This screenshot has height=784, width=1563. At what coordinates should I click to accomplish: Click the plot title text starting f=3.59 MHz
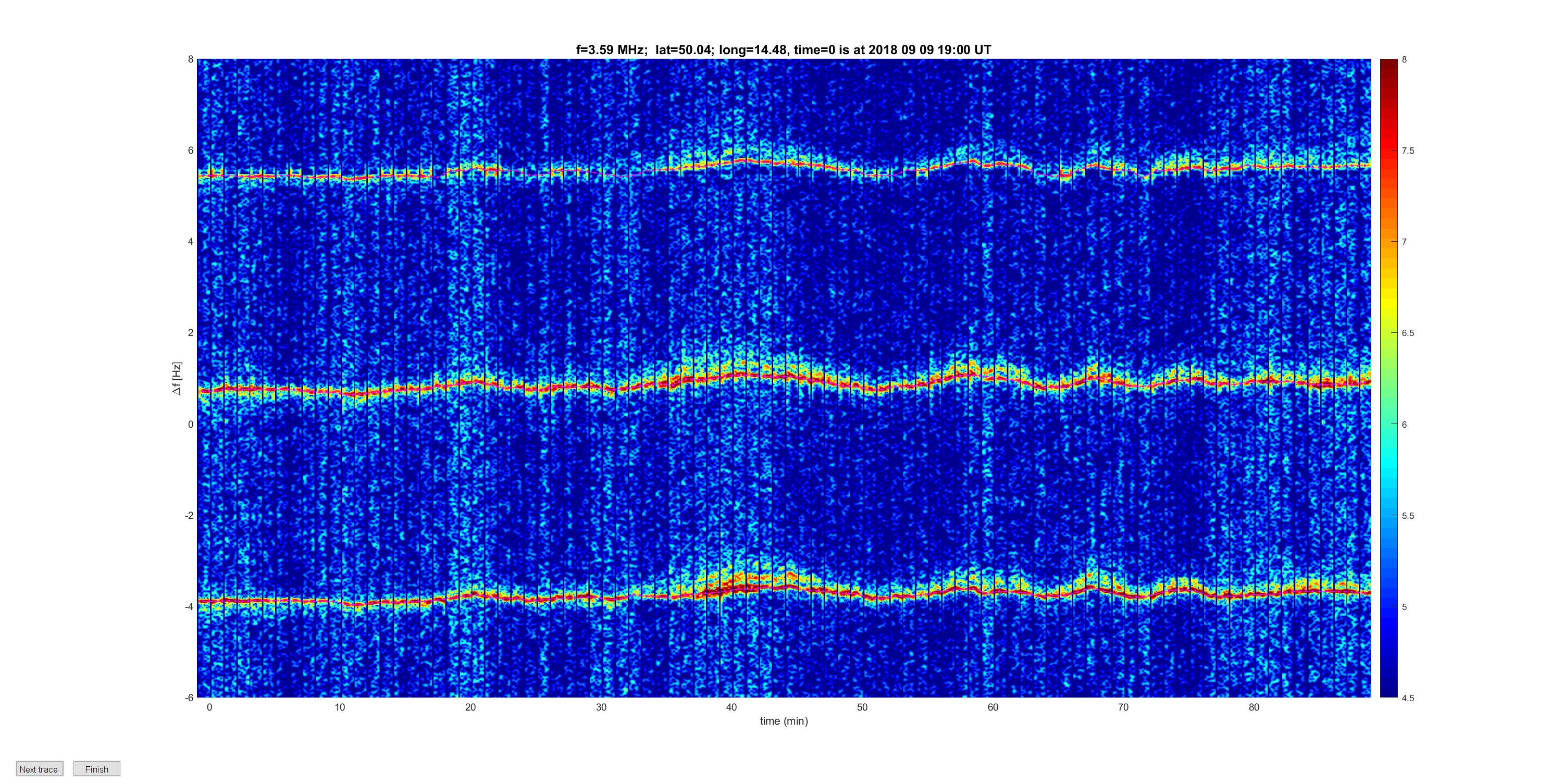[783, 50]
